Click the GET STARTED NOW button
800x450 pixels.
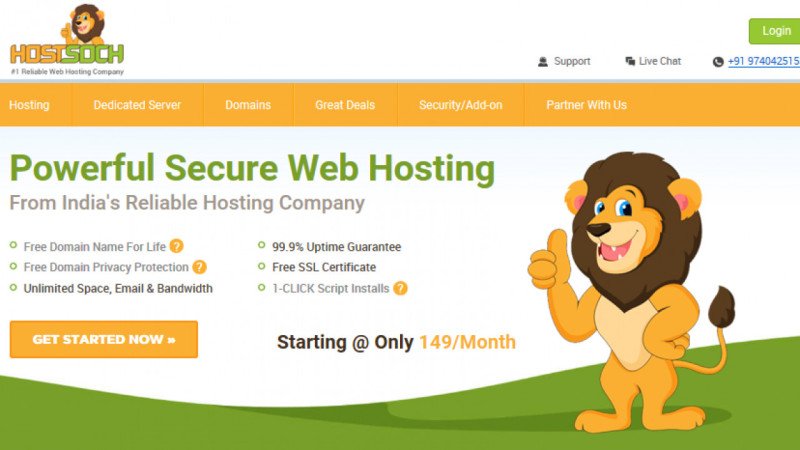pos(104,339)
